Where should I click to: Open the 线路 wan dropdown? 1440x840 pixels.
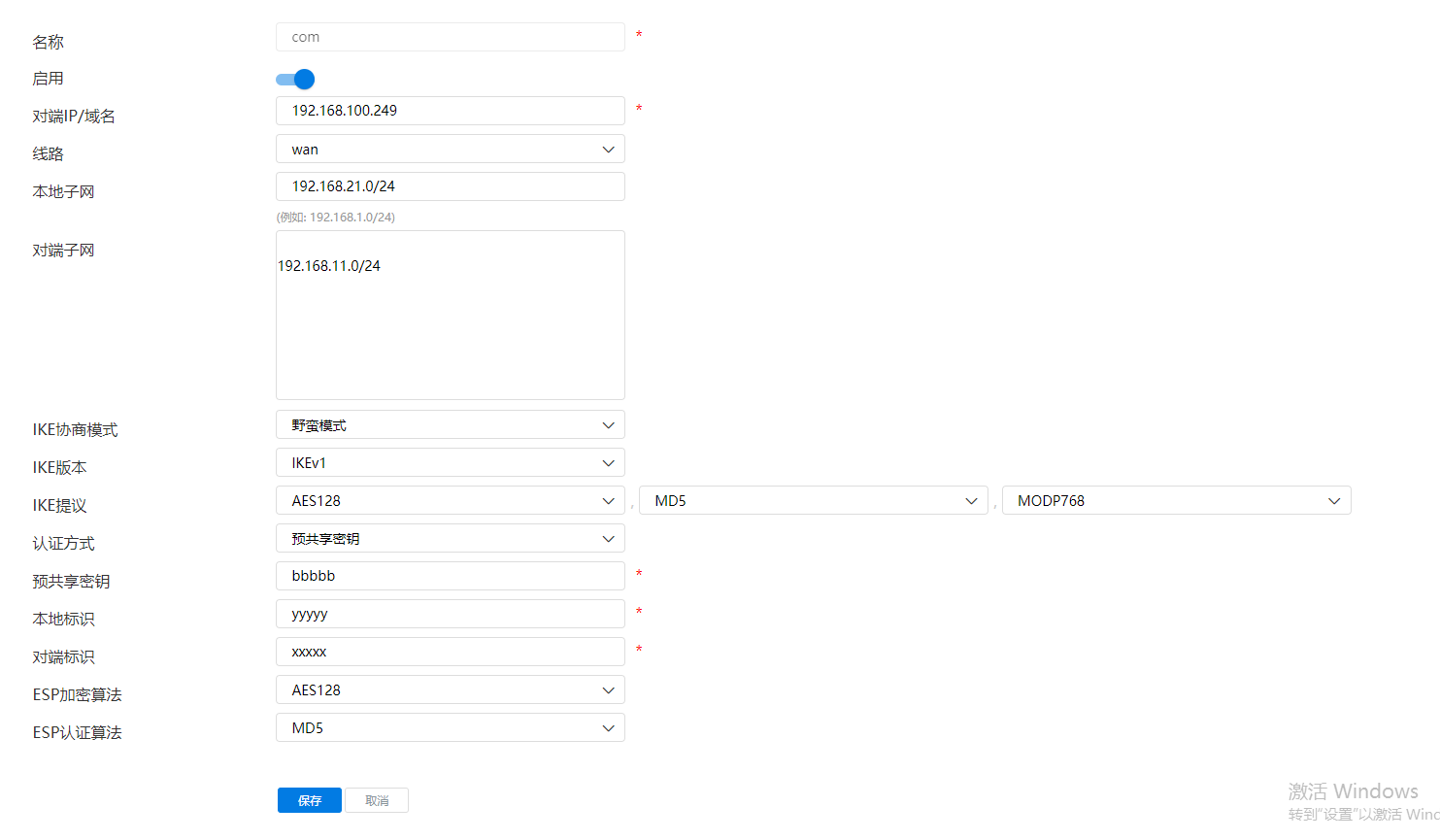[450, 150]
